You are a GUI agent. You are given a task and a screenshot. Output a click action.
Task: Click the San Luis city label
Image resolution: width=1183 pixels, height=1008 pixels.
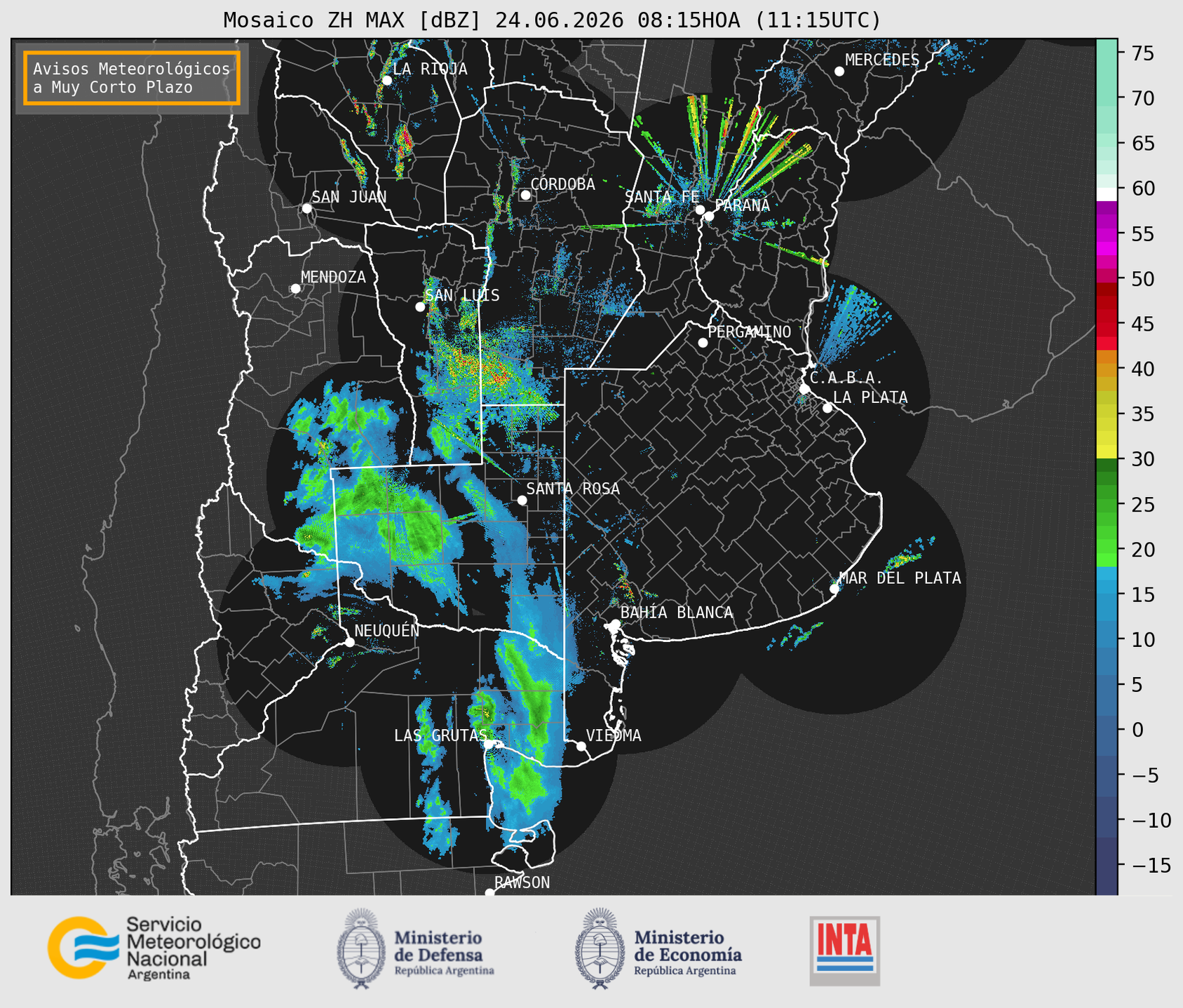tap(462, 295)
